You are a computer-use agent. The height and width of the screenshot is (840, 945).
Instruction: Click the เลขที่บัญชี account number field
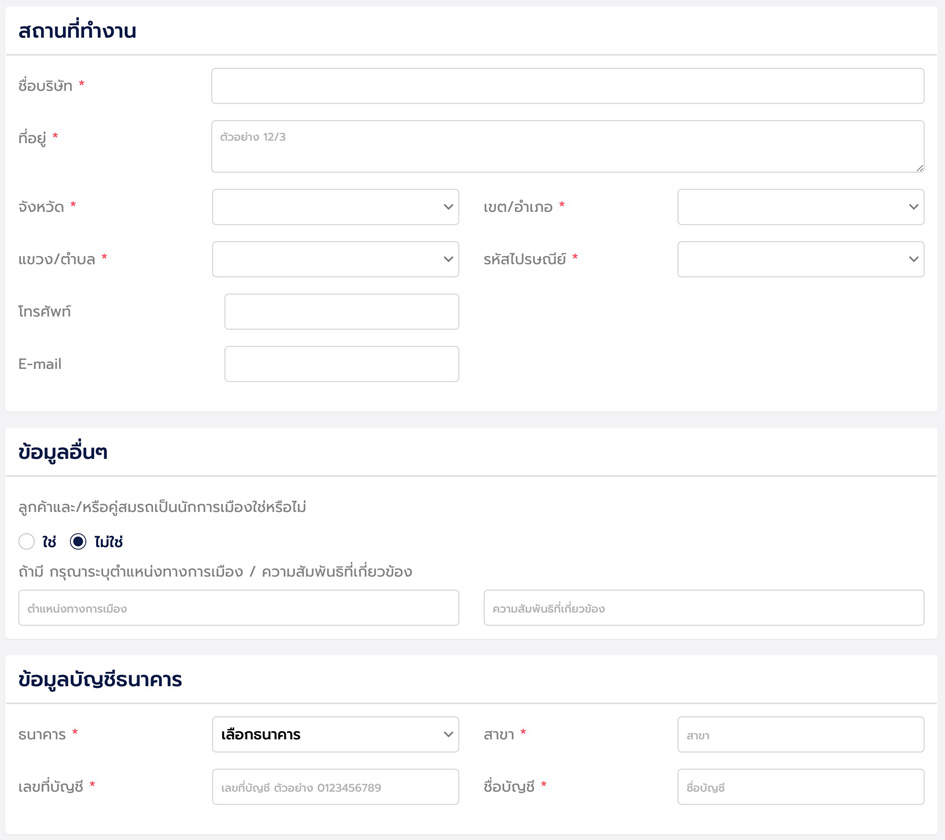[335, 787]
